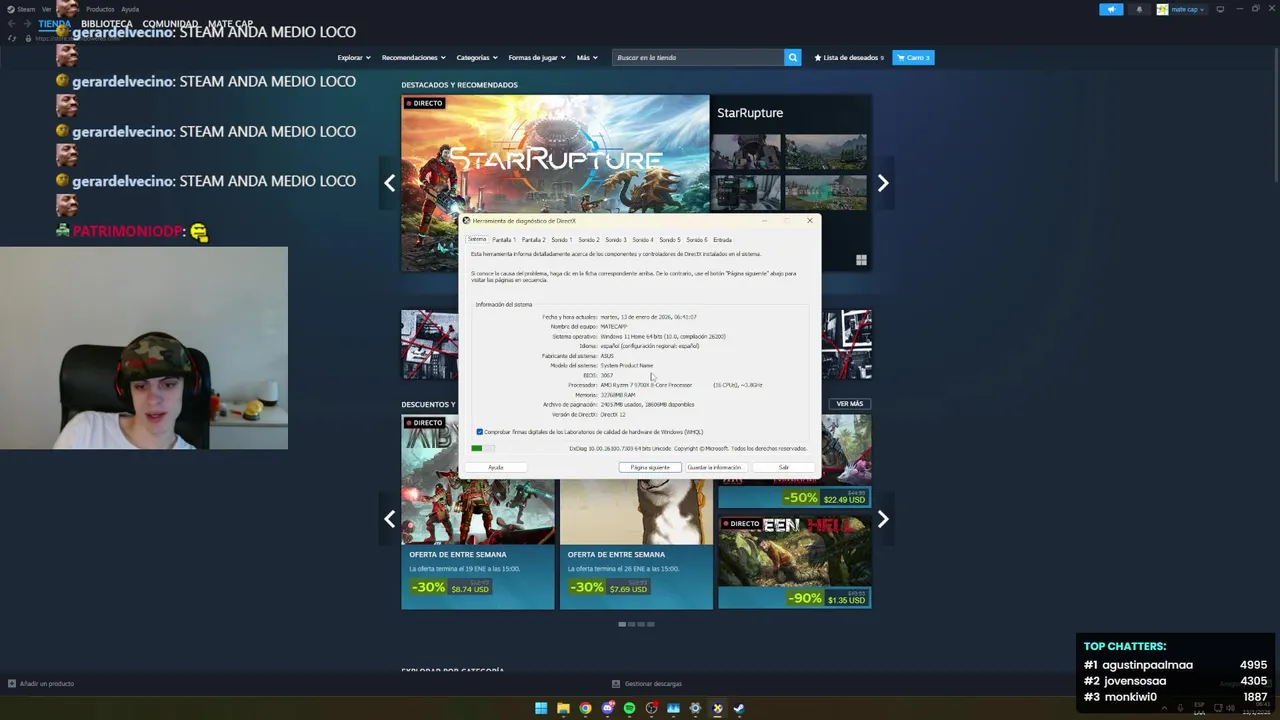This screenshot has height=720, width=1280.
Task: Open the Steam menu
Action: (21, 9)
